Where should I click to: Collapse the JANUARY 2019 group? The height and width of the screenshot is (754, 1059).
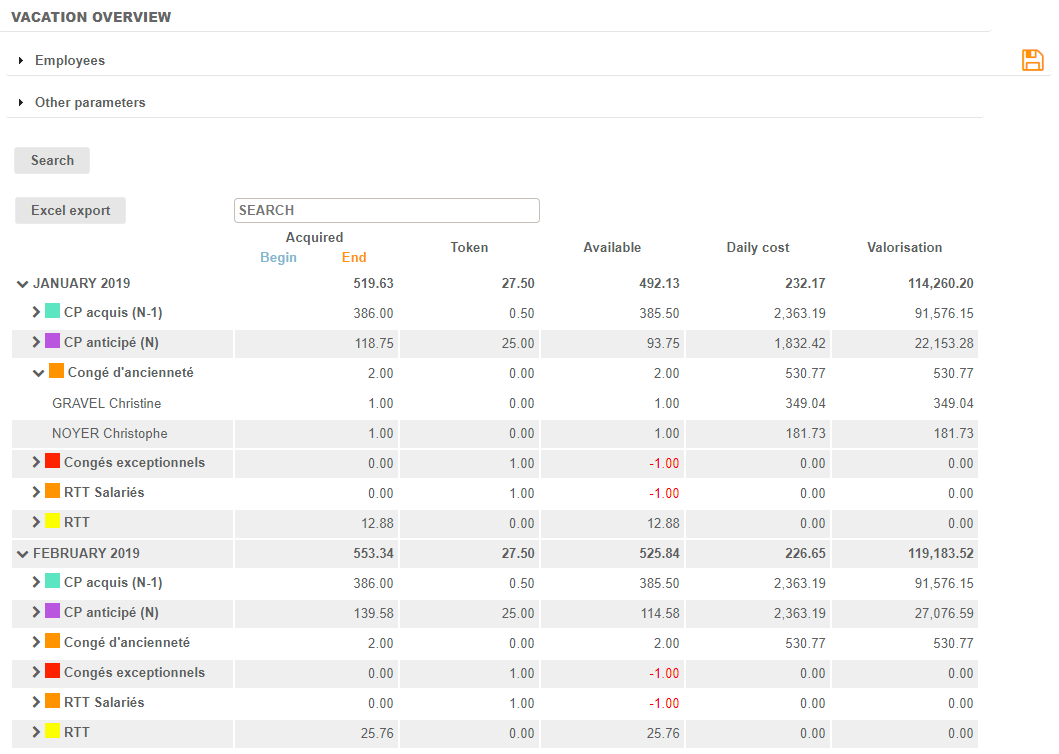click(x=22, y=284)
